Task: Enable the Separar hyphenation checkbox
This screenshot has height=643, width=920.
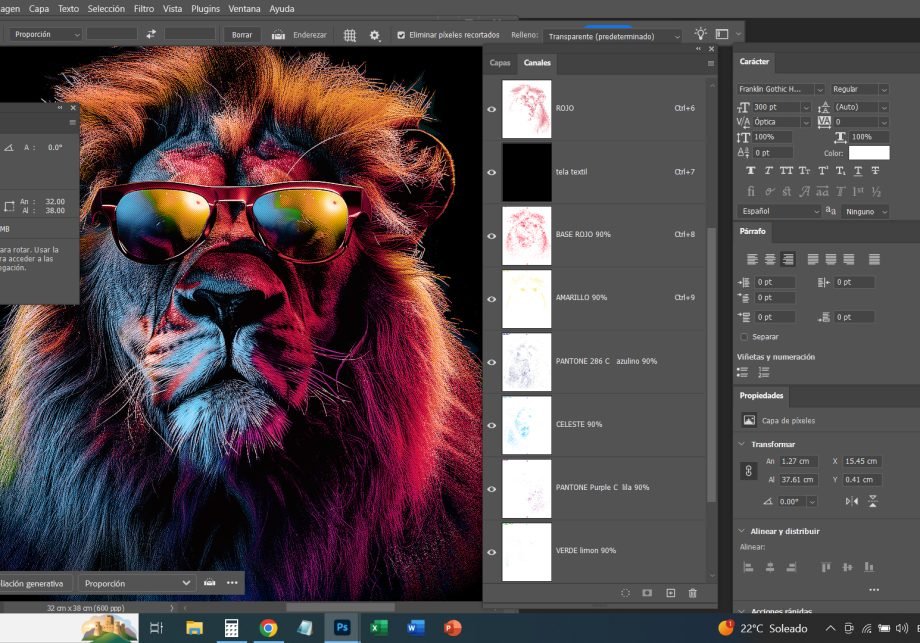Action: click(744, 337)
